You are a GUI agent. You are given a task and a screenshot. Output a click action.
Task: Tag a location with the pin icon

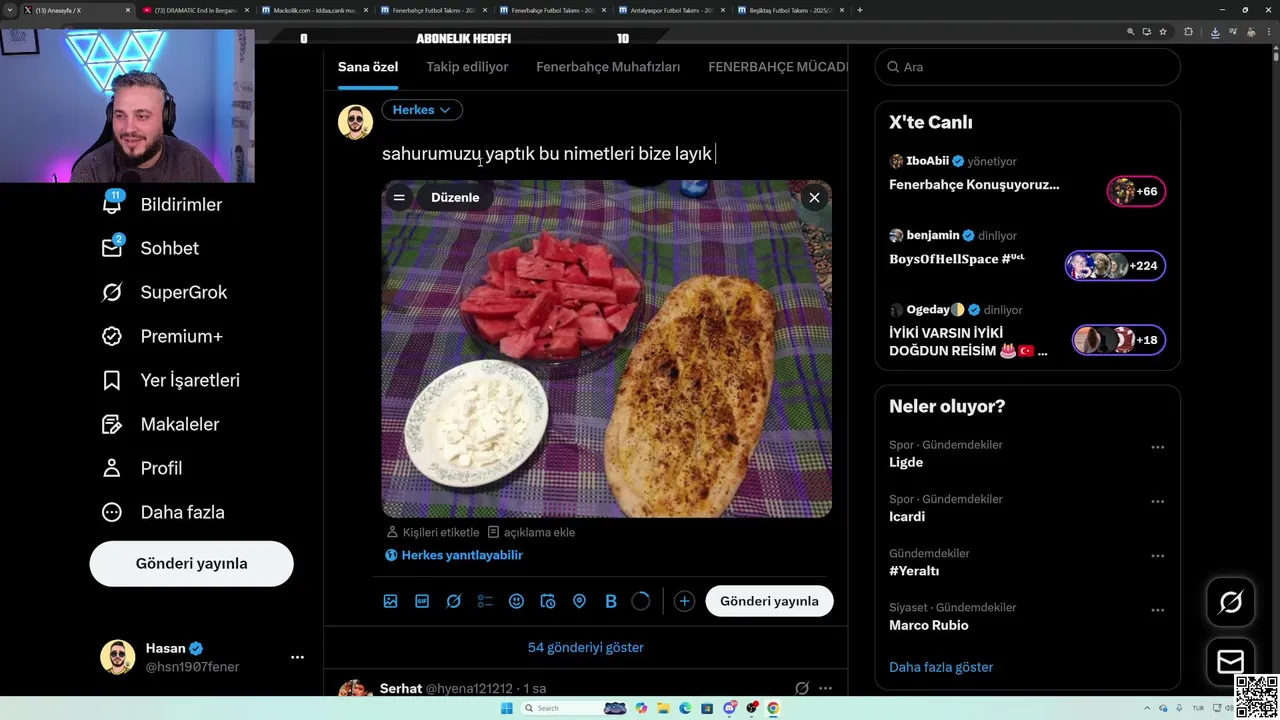tap(579, 601)
